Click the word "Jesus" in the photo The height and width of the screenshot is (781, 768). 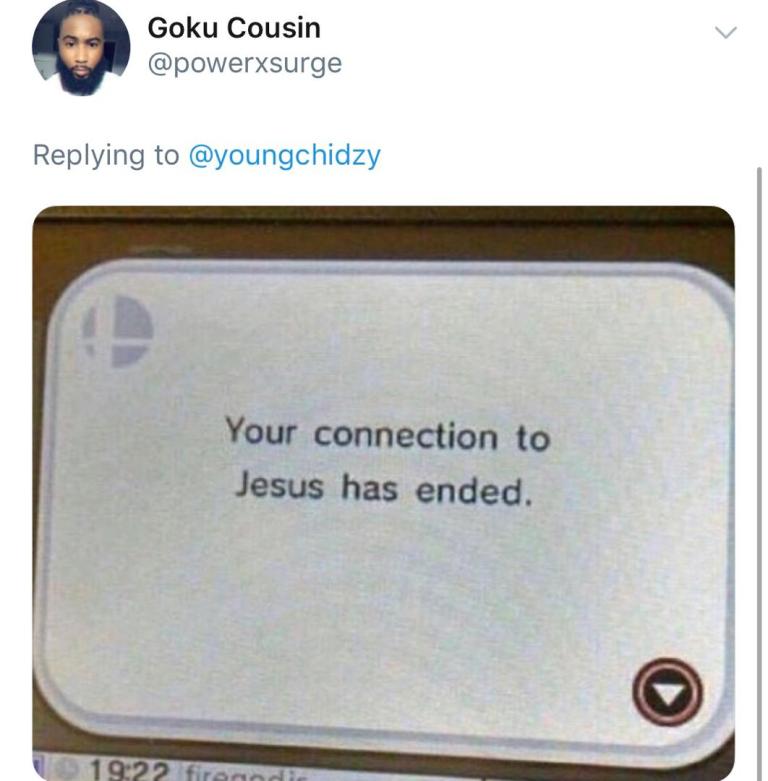pos(279,485)
